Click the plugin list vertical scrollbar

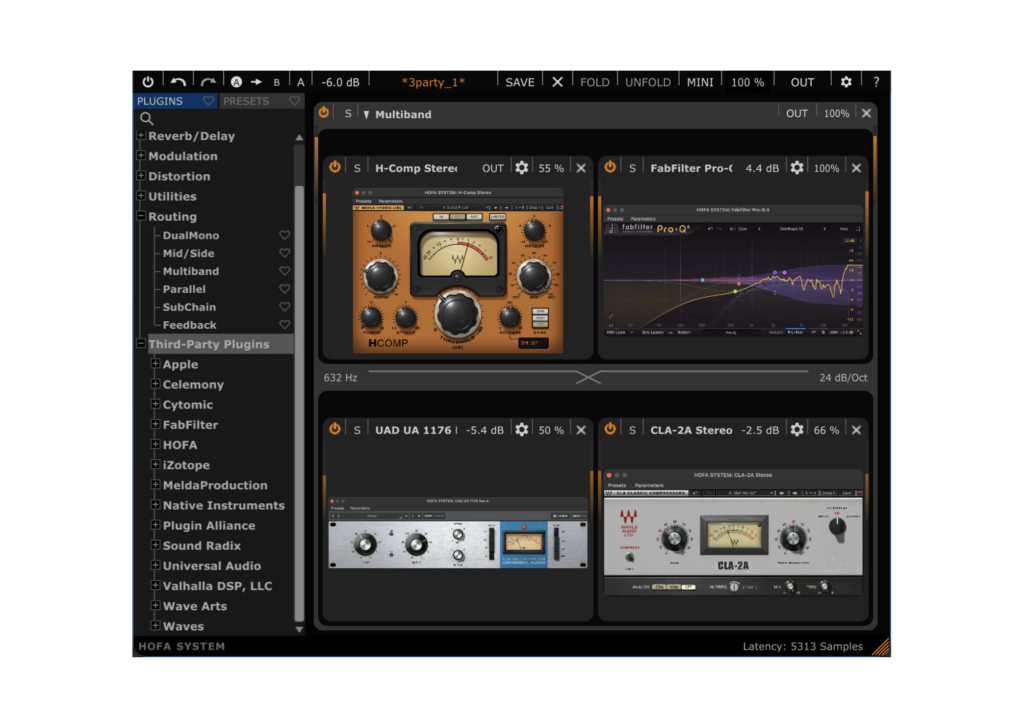pos(299,404)
